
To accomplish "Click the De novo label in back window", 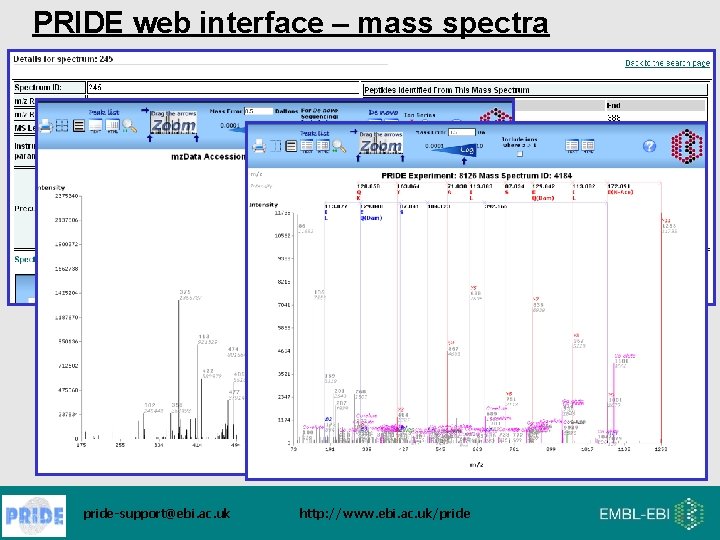I will pos(383,112).
